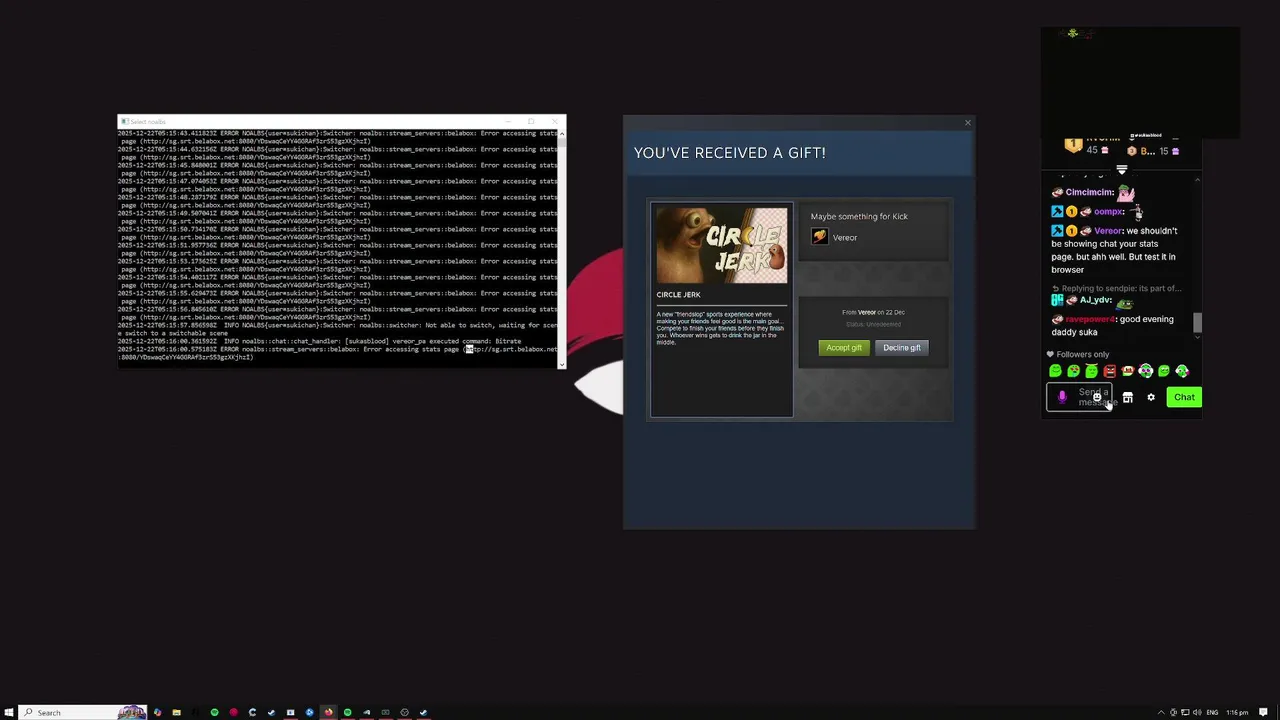Click the chat scrollbar up arrow
This screenshot has width=1280, height=720.
[x=1197, y=180]
